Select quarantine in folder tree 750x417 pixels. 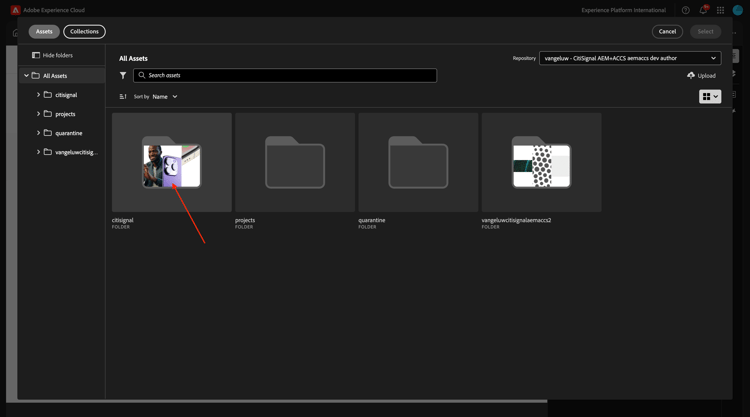(x=68, y=133)
